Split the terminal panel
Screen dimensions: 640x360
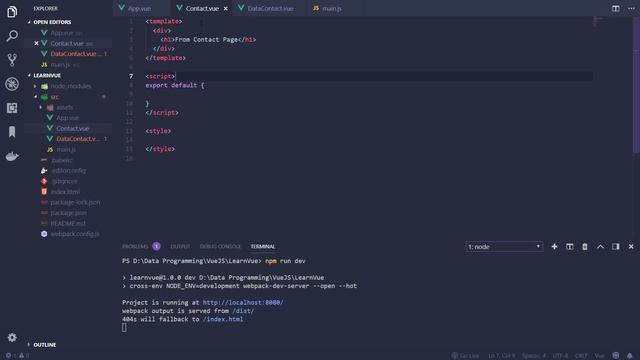click(569, 247)
